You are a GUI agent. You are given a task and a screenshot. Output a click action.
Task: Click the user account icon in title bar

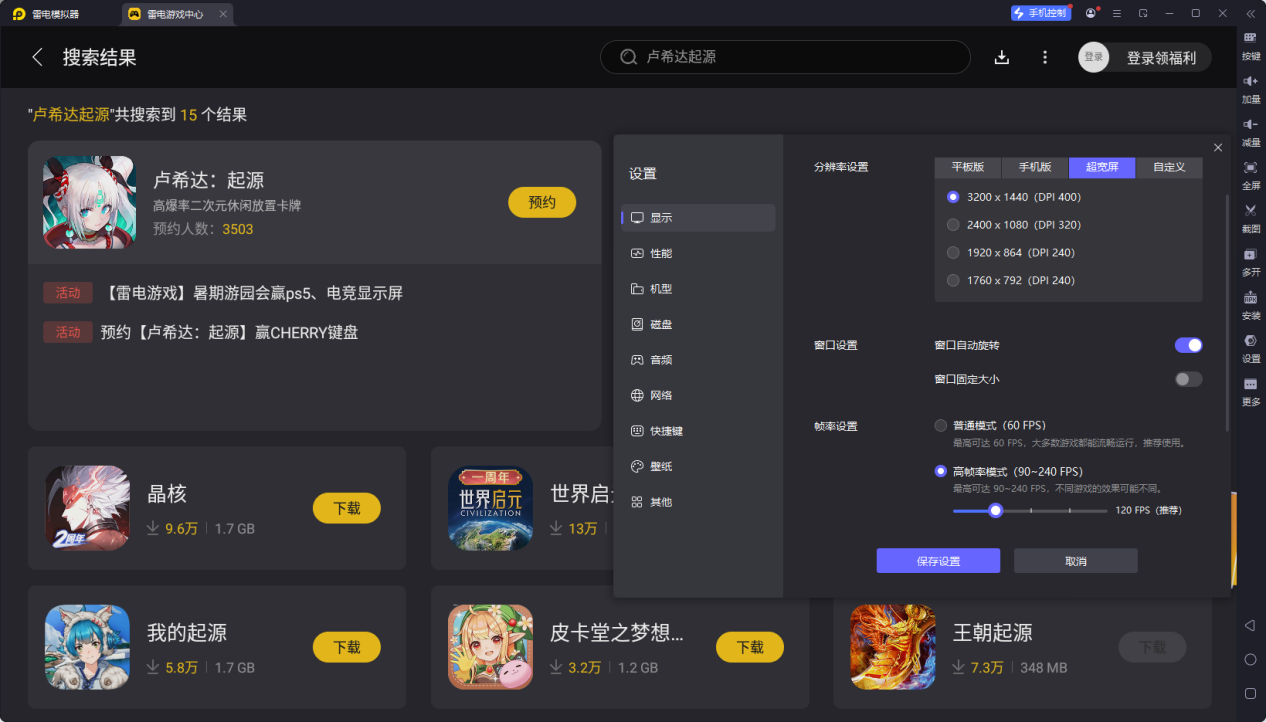[x=1091, y=13]
